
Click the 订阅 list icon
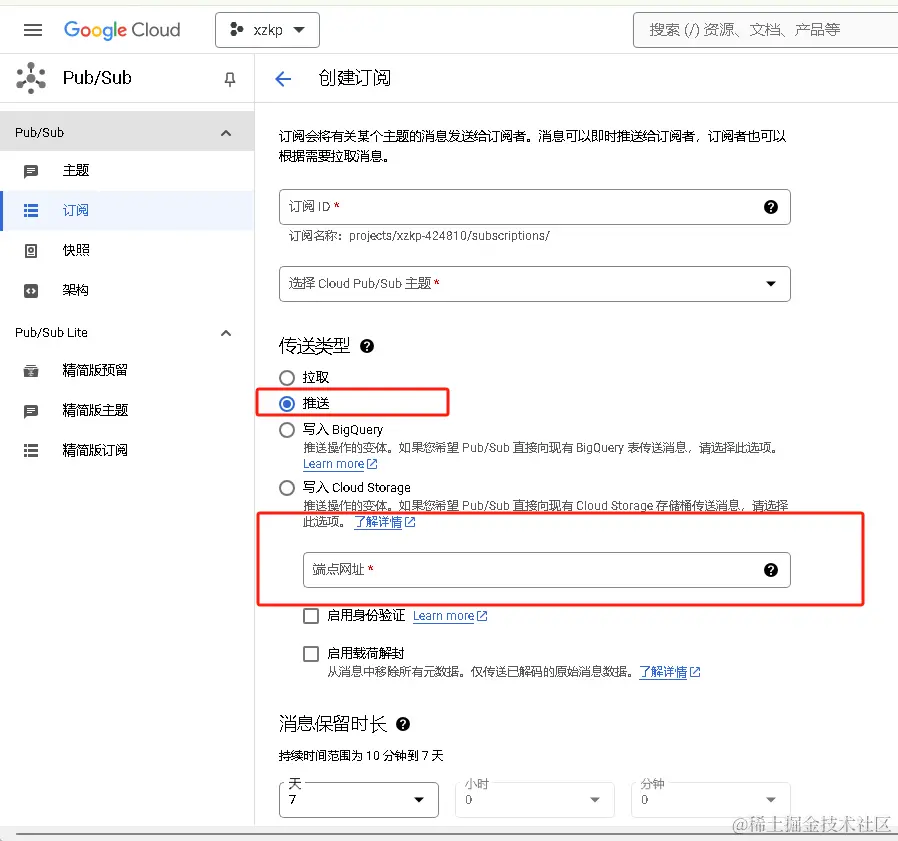click(x=31, y=211)
